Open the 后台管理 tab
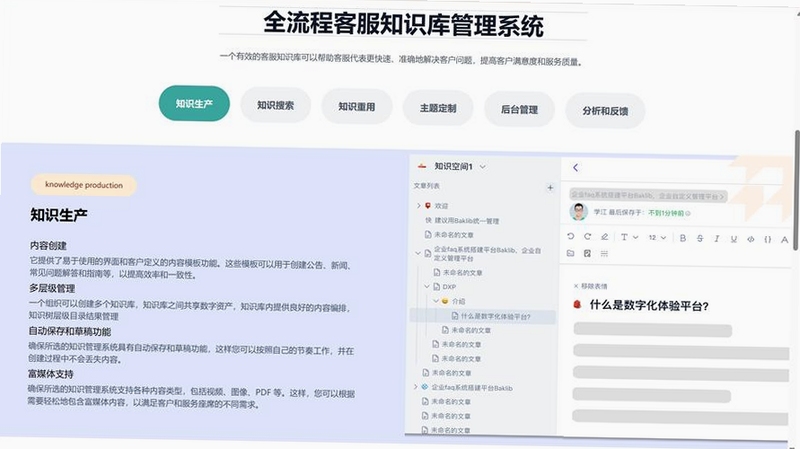The width and height of the screenshot is (800, 449). coord(519,109)
